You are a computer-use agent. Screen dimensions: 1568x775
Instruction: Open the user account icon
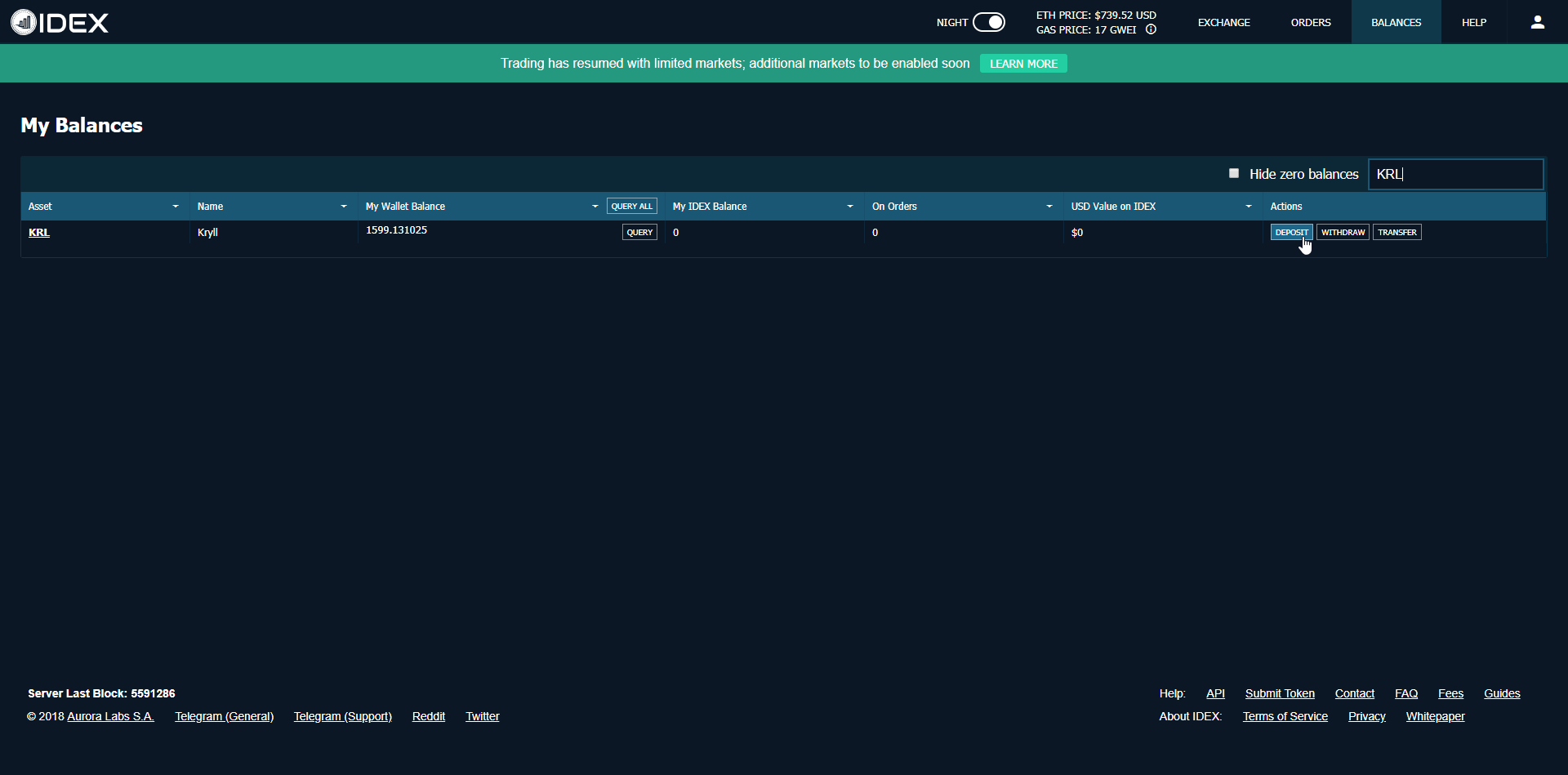click(1537, 22)
